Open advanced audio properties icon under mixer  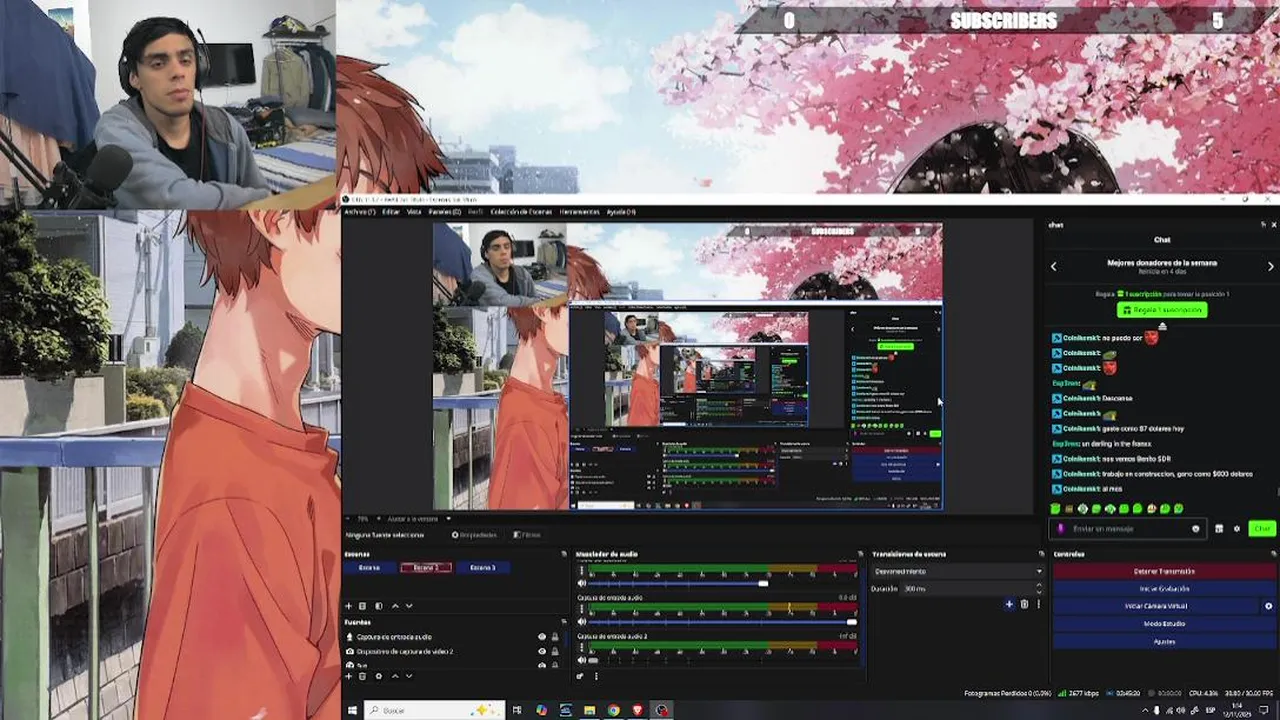click(580, 676)
